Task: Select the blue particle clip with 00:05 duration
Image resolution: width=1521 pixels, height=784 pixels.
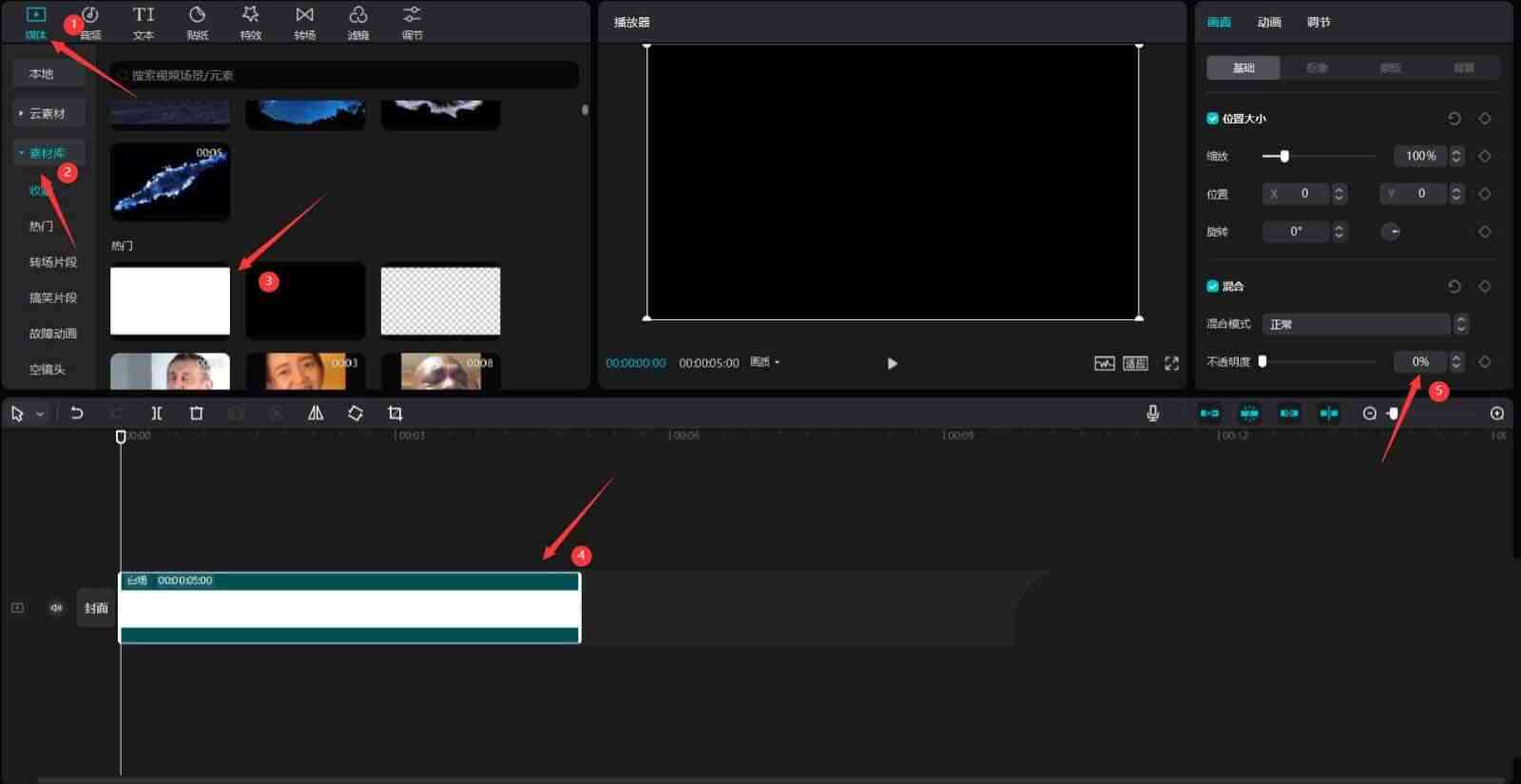Action: [170, 182]
